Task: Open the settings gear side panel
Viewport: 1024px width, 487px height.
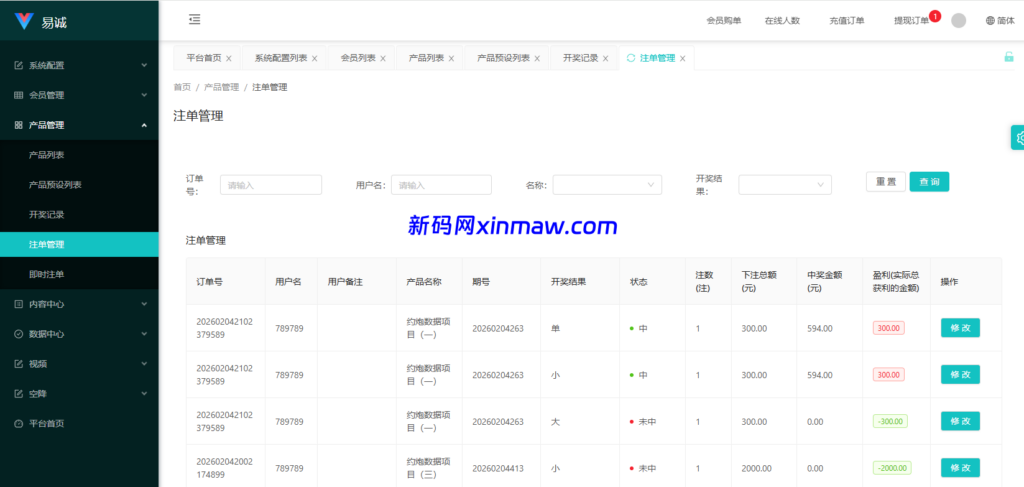Action: [x=1018, y=138]
